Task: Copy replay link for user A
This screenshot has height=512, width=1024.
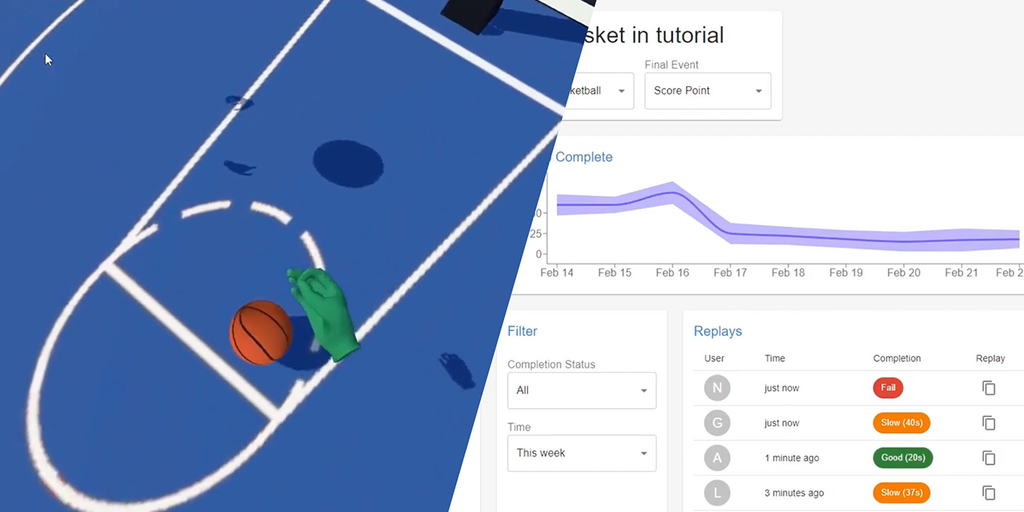Action: pos(989,458)
